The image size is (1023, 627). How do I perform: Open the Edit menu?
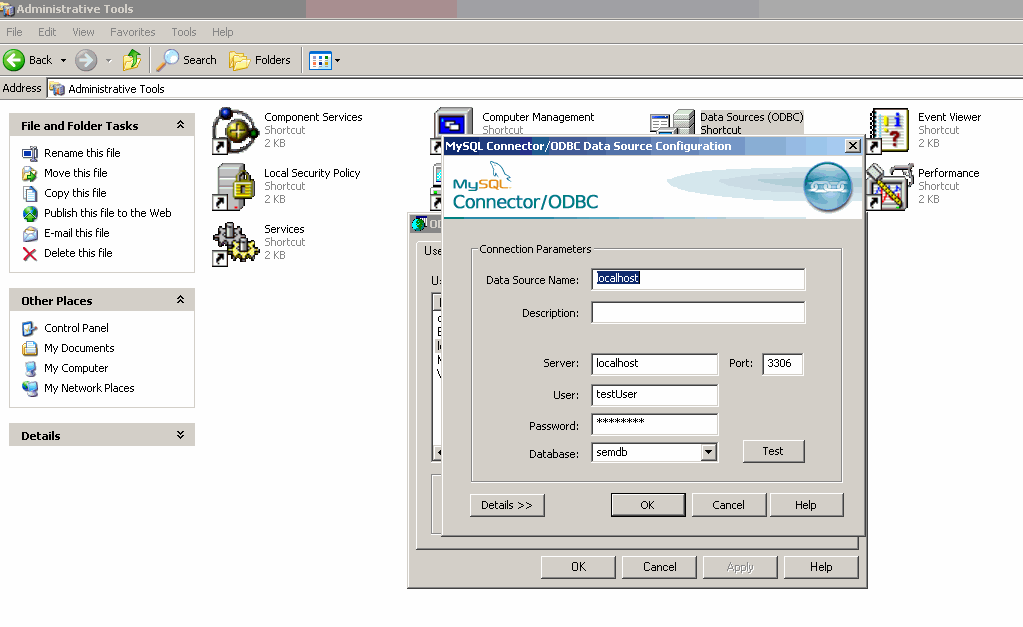pyautogui.click(x=47, y=32)
